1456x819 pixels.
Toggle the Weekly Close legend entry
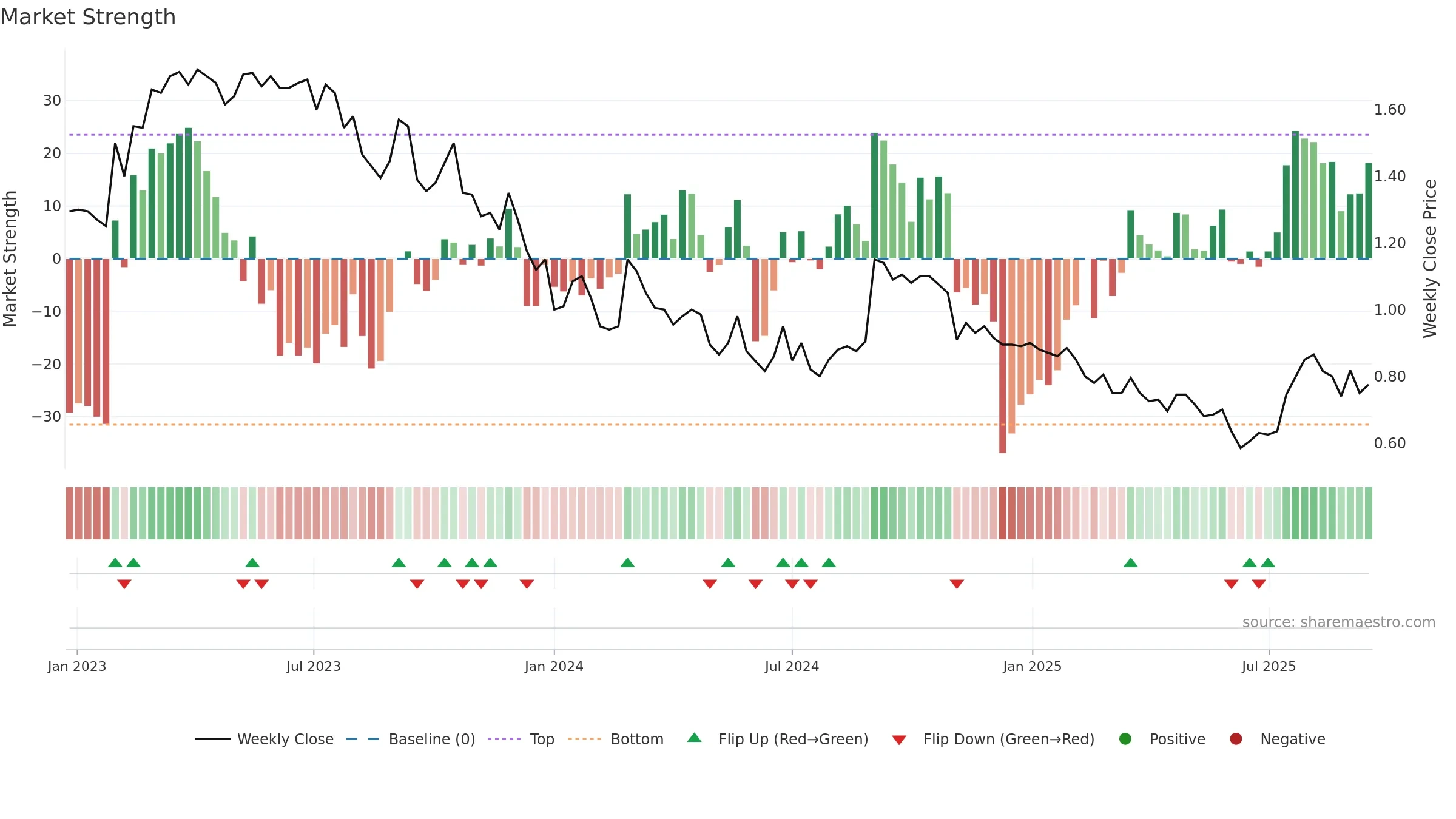tap(265, 739)
